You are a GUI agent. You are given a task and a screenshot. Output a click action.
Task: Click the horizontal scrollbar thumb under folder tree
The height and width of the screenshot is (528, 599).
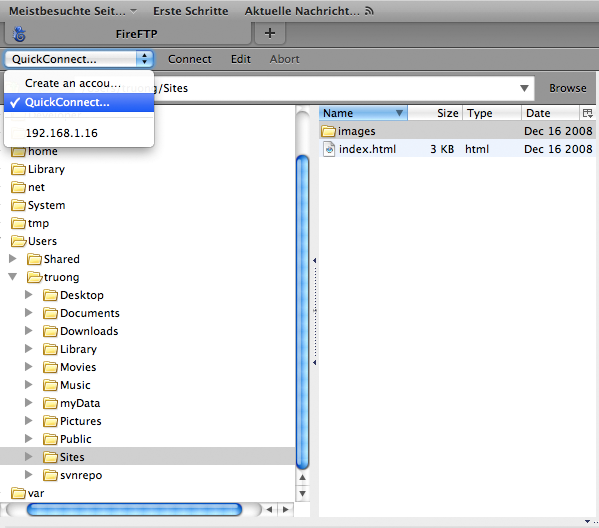(134, 509)
